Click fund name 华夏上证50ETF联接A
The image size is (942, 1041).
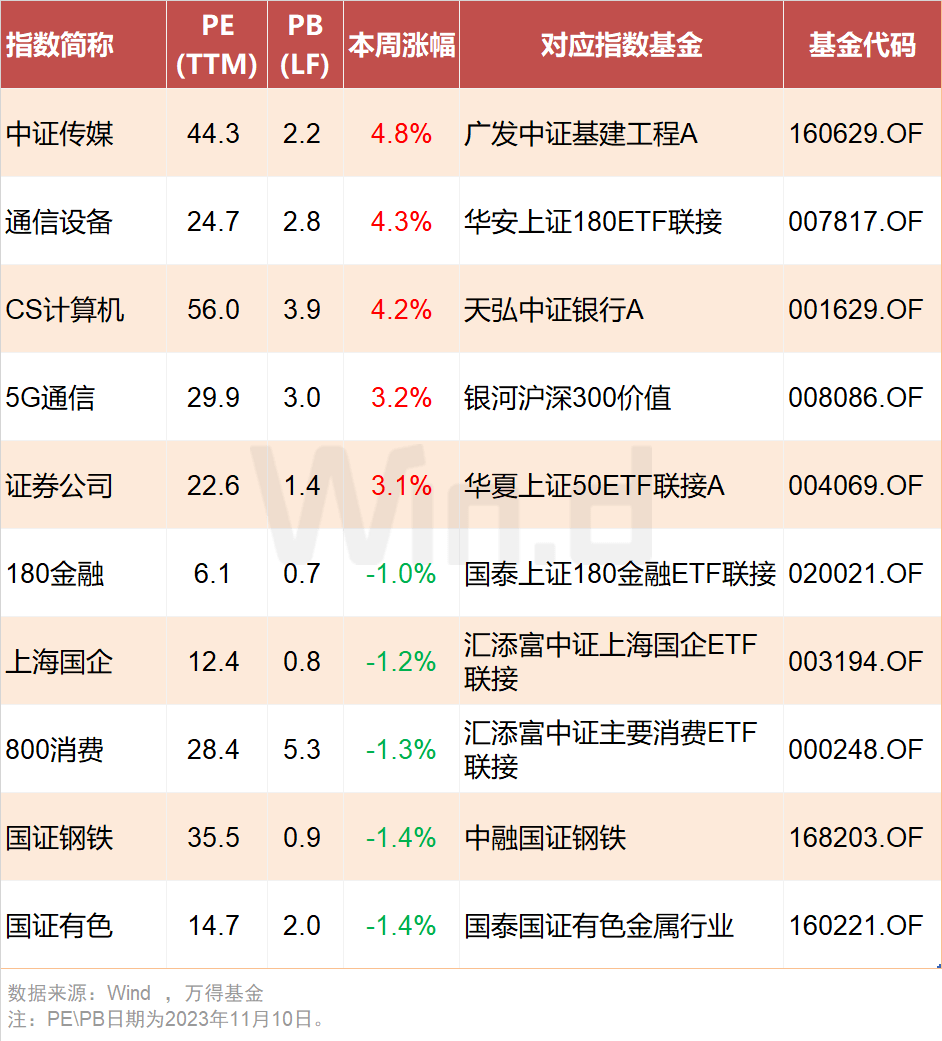click(594, 485)
